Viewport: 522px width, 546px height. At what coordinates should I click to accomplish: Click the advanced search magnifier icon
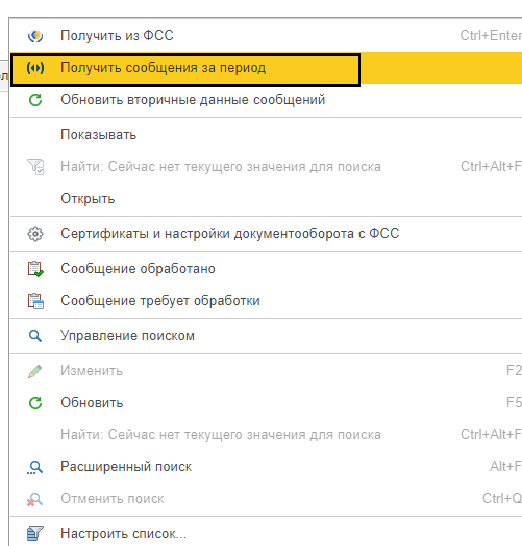pos(35,467)
